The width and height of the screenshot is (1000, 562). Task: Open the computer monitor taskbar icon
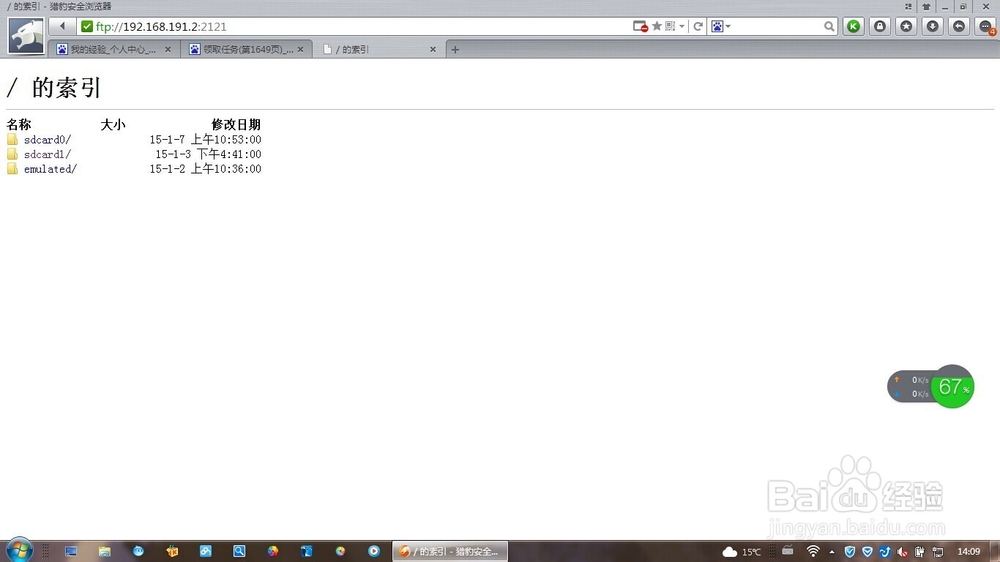pos(71,551)
